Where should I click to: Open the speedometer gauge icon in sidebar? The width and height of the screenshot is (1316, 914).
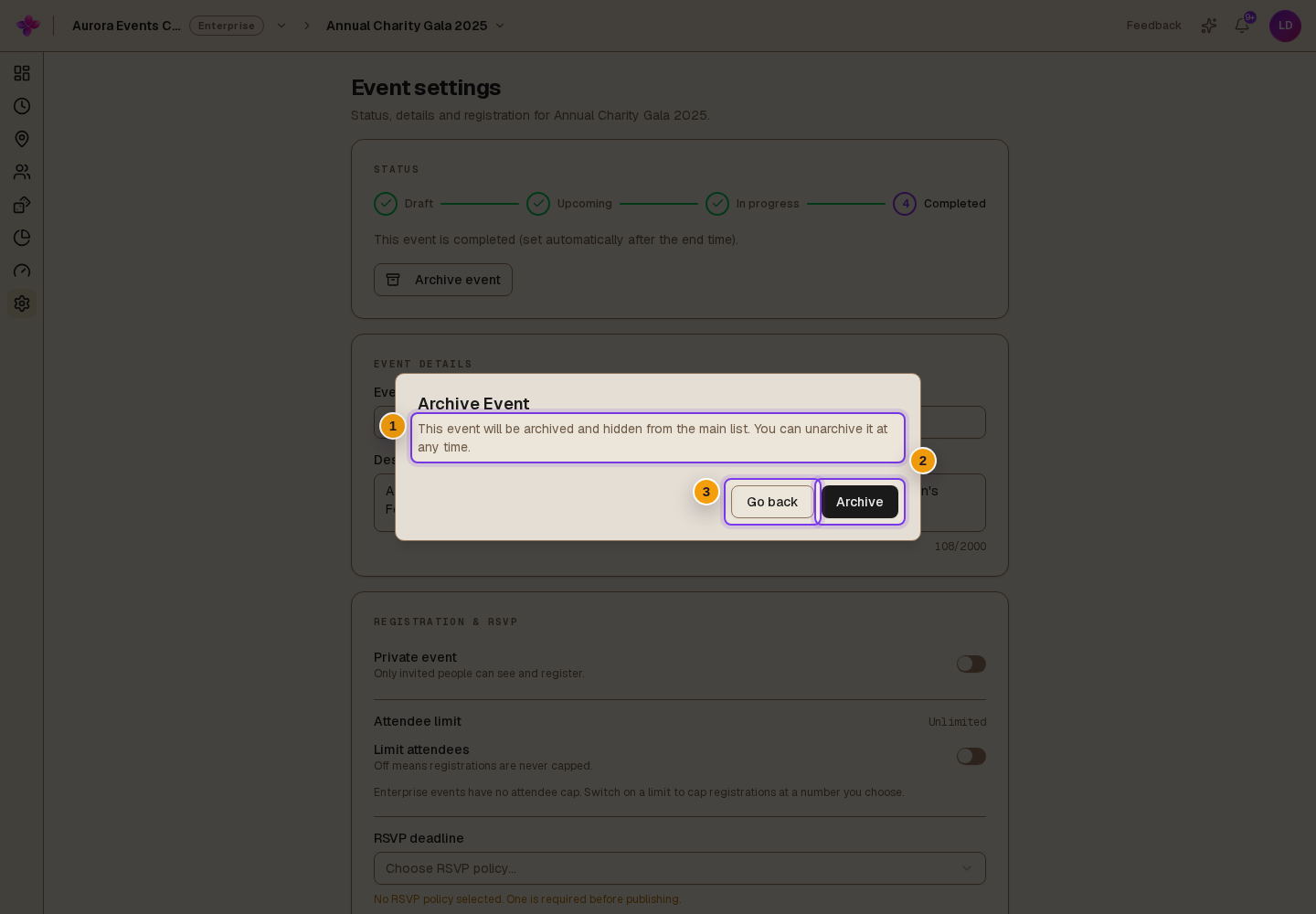(22, 271)
